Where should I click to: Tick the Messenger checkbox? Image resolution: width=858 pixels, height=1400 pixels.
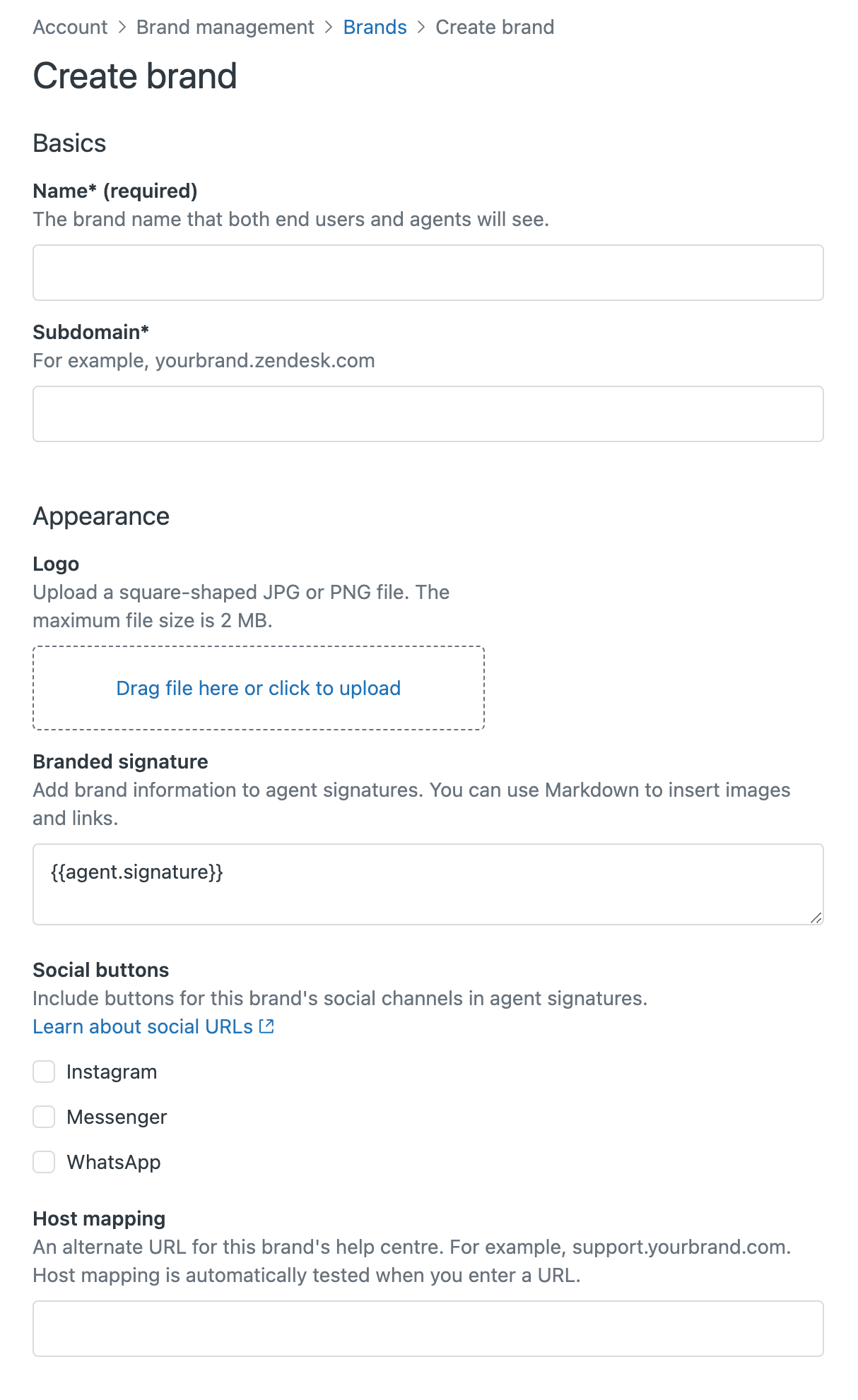44,1117
